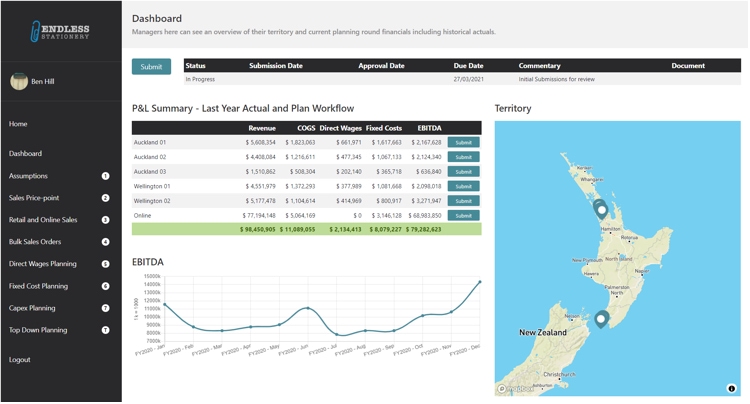
Task: Open Bulk Sales Orders
Action: coord(35,242)
